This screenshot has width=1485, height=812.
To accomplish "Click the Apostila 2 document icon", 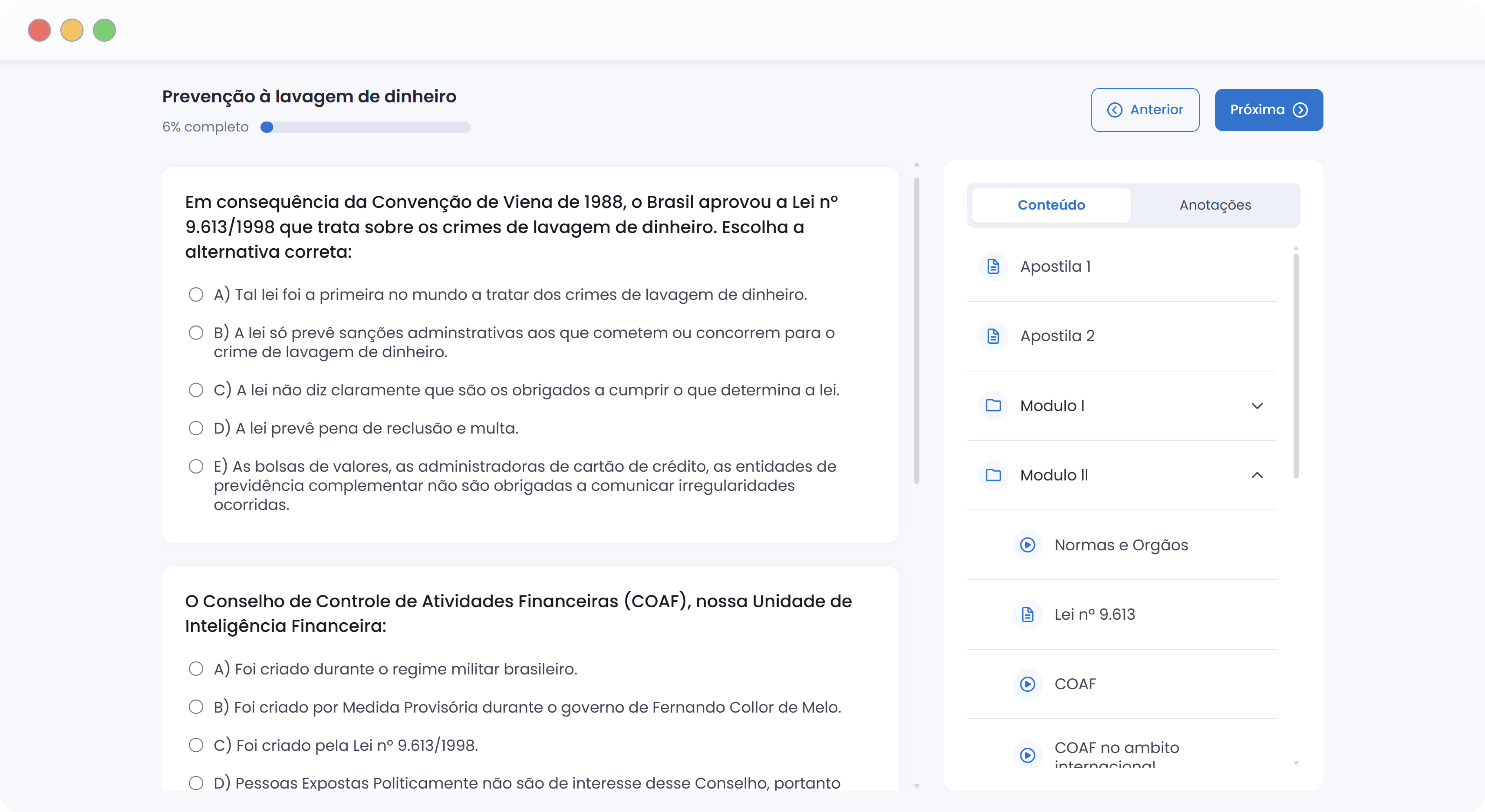I will pyautogui.click(x=993, y=336).
